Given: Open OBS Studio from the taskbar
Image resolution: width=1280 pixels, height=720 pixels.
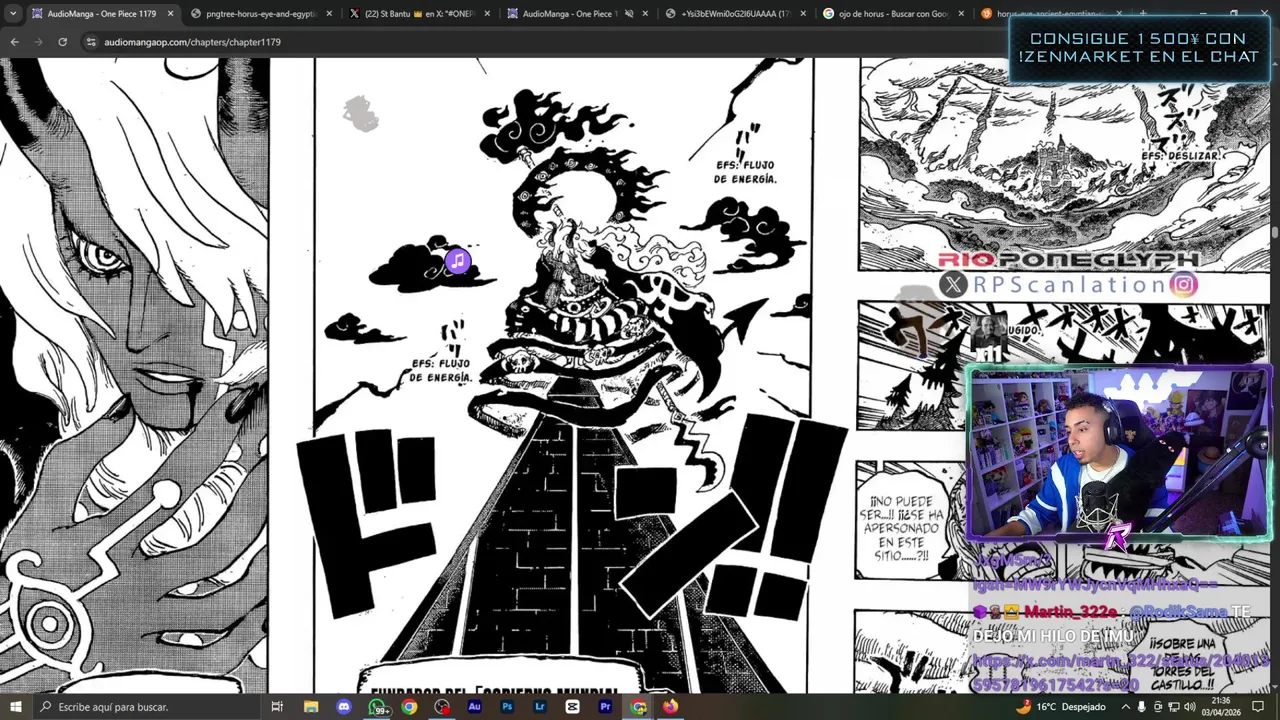Looking at the screenshot, I should (x=442, y=707).
